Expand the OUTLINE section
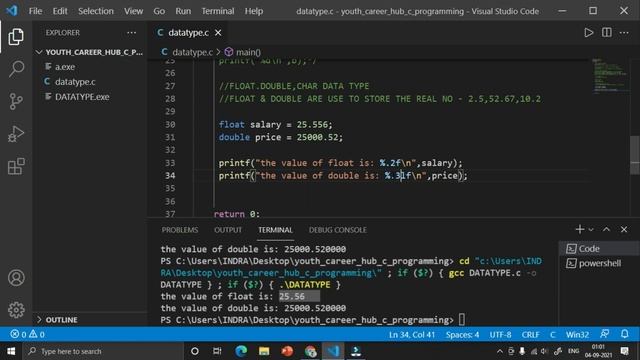The width and height of the screenshot is (640, 360). tap(90, 320)
